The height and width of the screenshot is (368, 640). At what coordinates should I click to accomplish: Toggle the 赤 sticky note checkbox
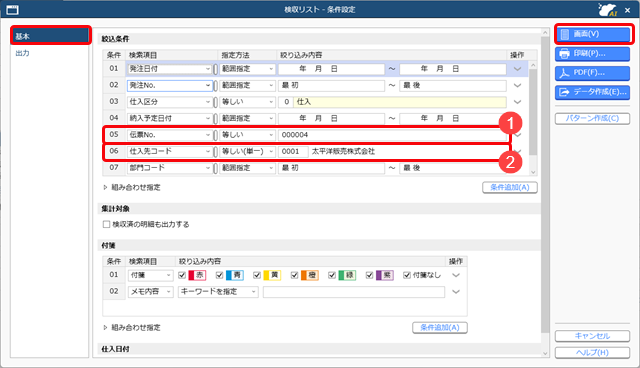click(x=182, y=275)
